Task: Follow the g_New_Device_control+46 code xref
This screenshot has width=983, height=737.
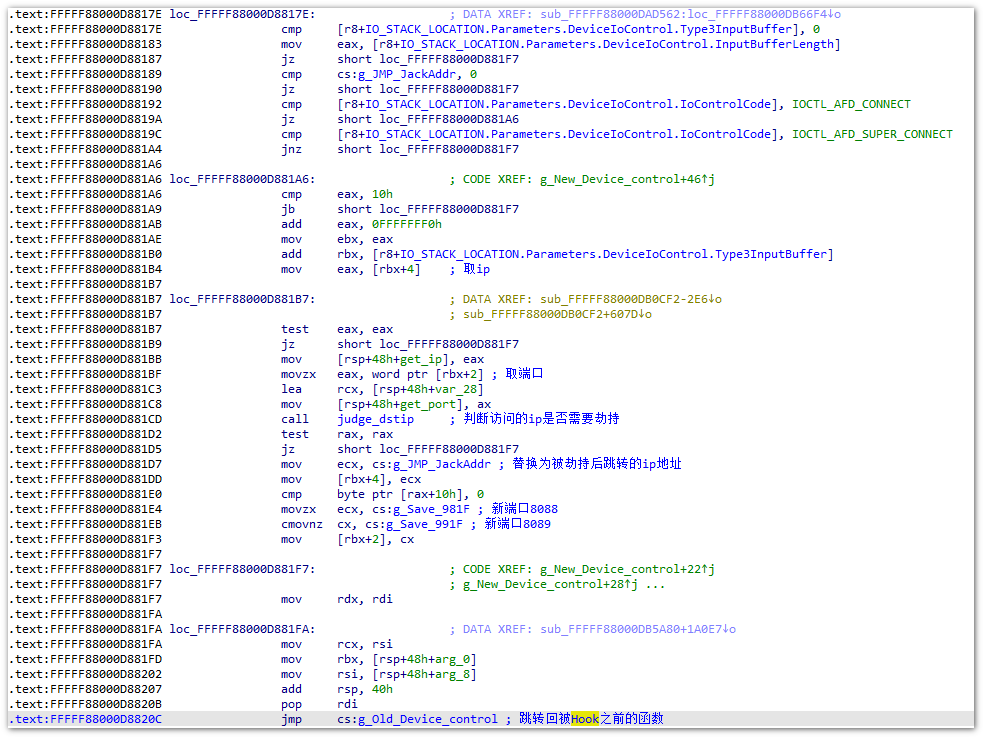Action: click(619, 179)
